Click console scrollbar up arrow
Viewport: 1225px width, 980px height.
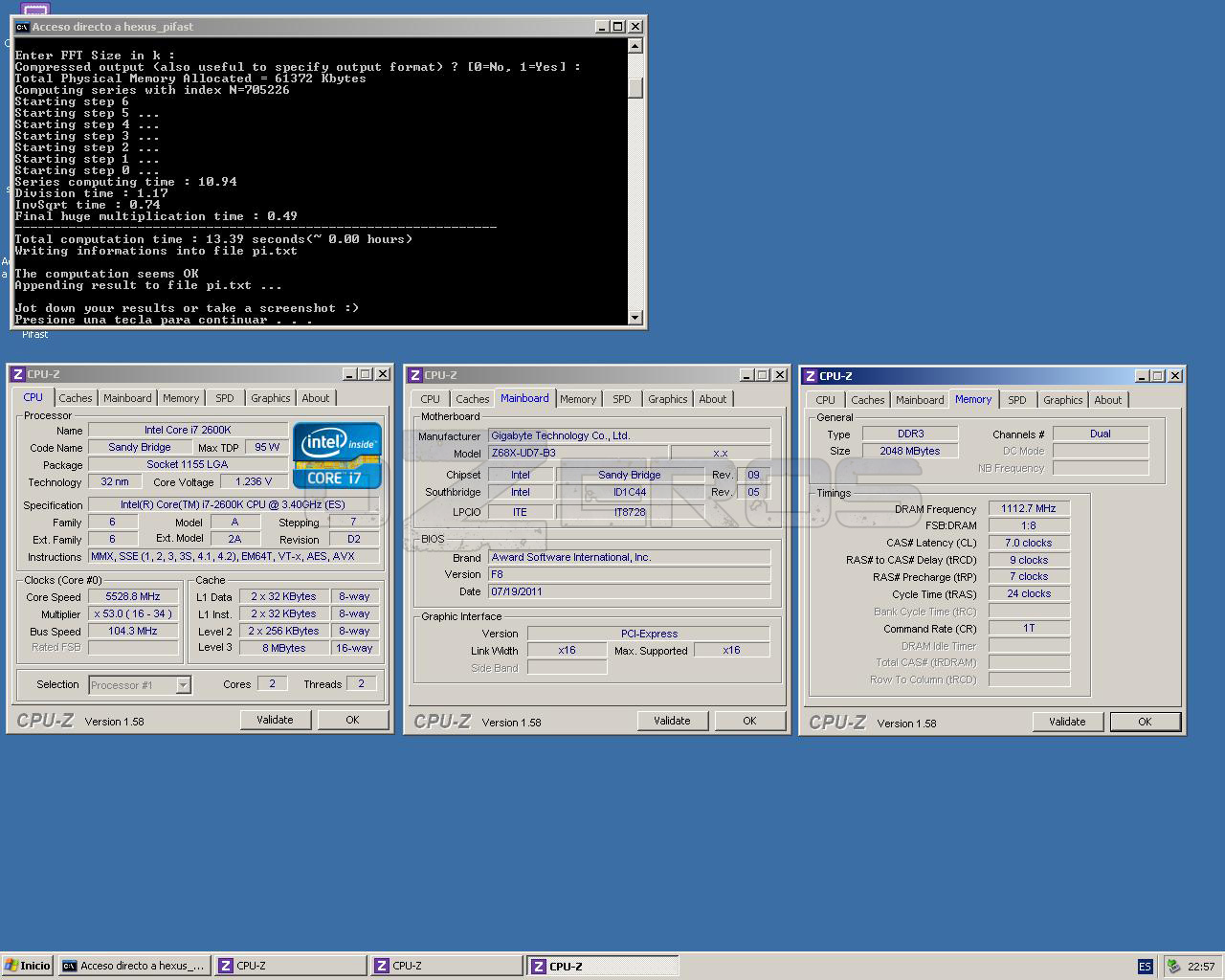click(x=635, y=45)
